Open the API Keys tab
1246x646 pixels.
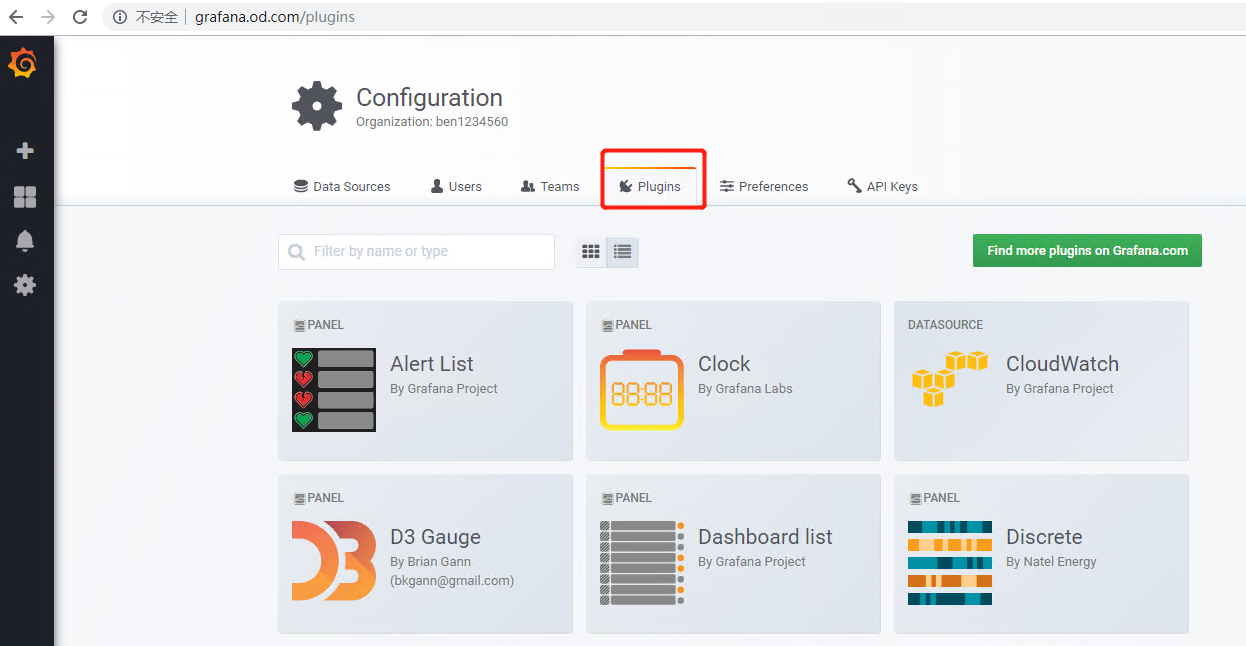tap(882, 187)
